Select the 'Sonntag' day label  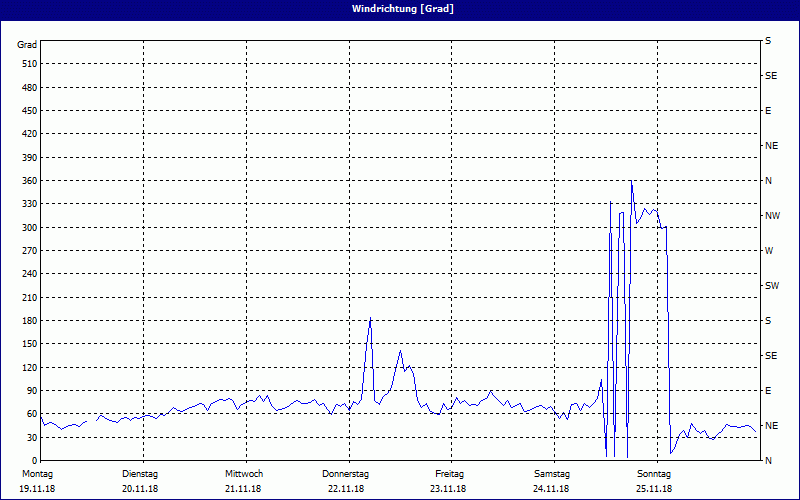pos(654,474)
